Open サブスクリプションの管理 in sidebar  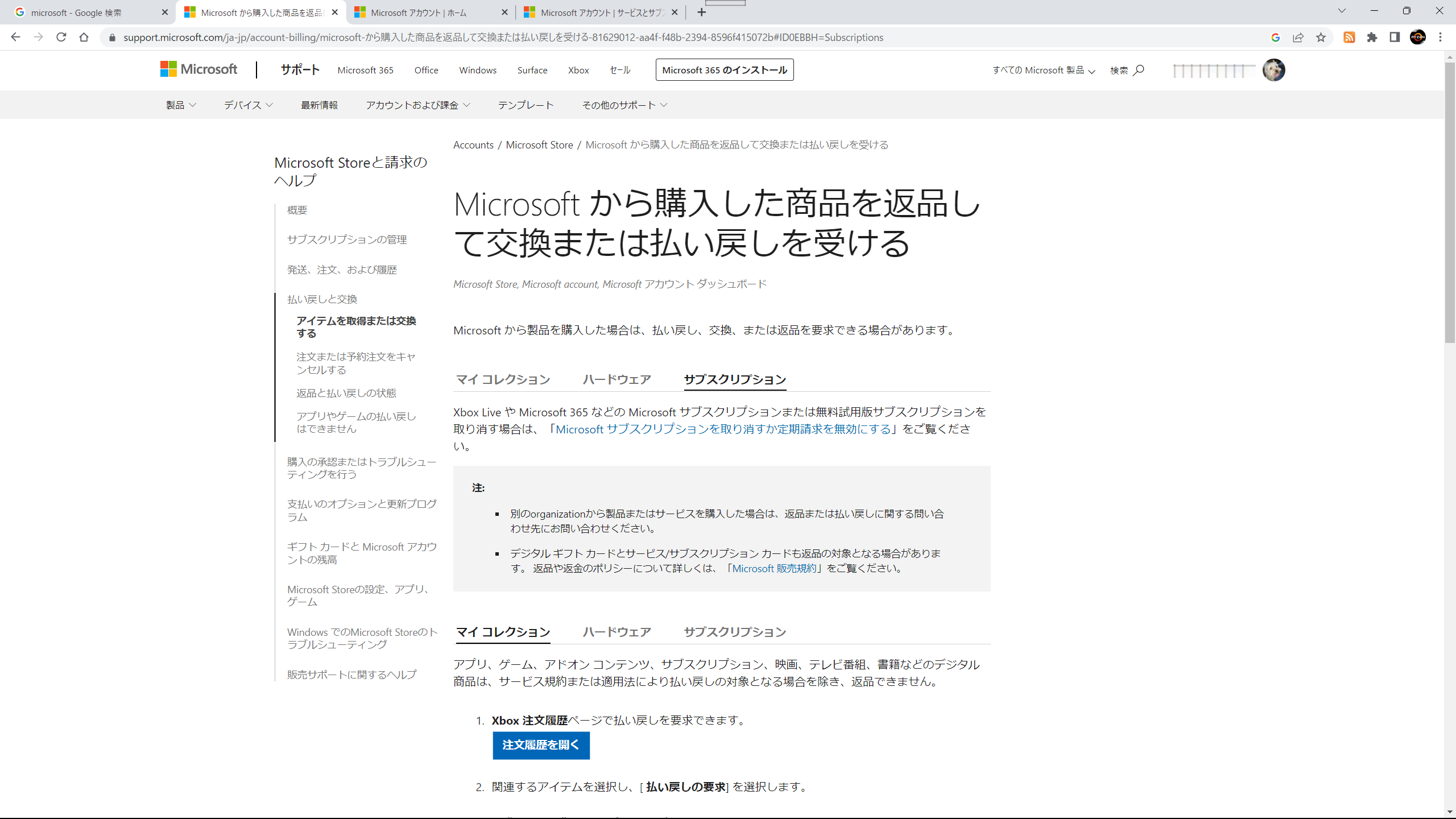(x=347, y=240)
